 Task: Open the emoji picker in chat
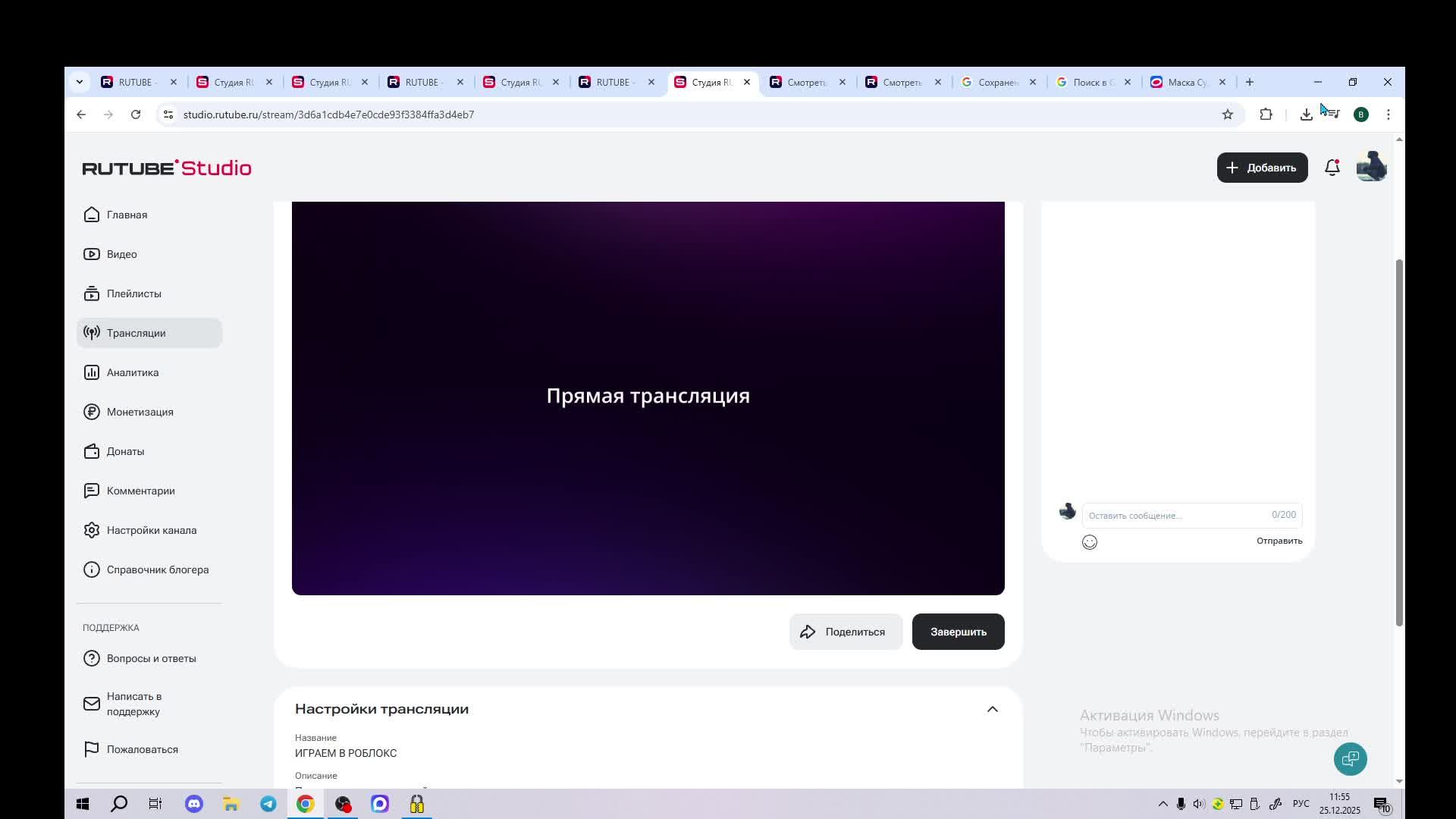click(1089, 542)
